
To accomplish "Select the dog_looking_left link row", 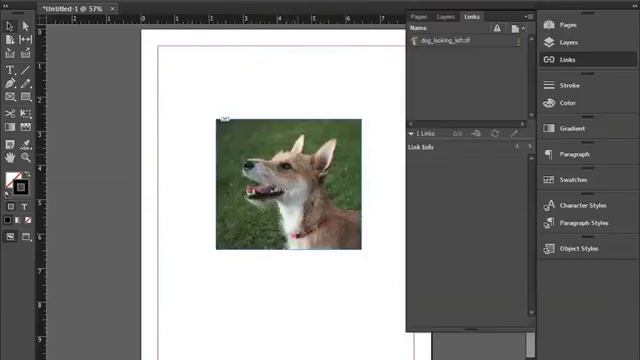I will tap(467, 41).
